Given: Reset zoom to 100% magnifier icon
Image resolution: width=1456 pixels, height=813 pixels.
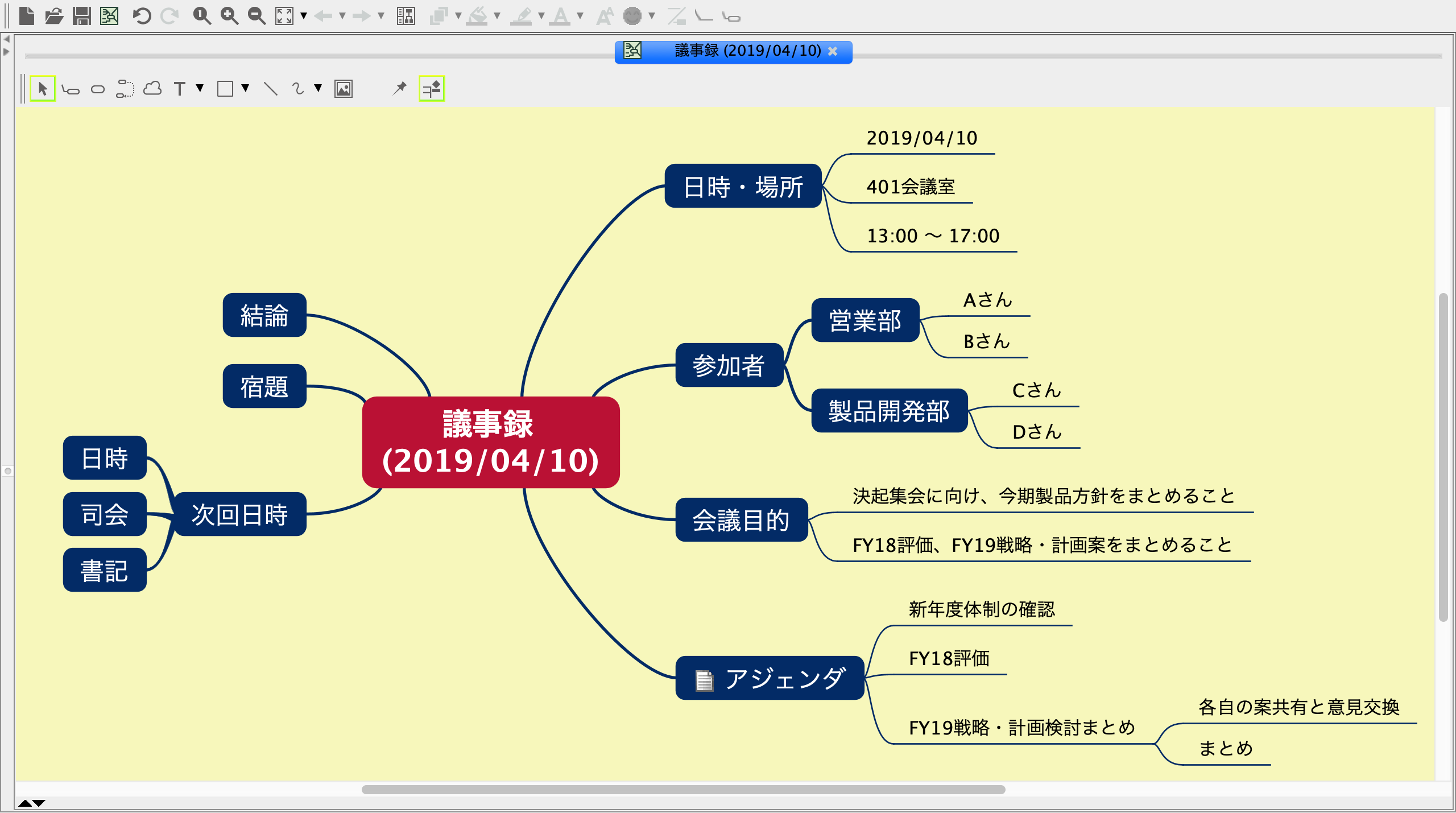Looking at the screenshot, I should (x=202, y=16).
